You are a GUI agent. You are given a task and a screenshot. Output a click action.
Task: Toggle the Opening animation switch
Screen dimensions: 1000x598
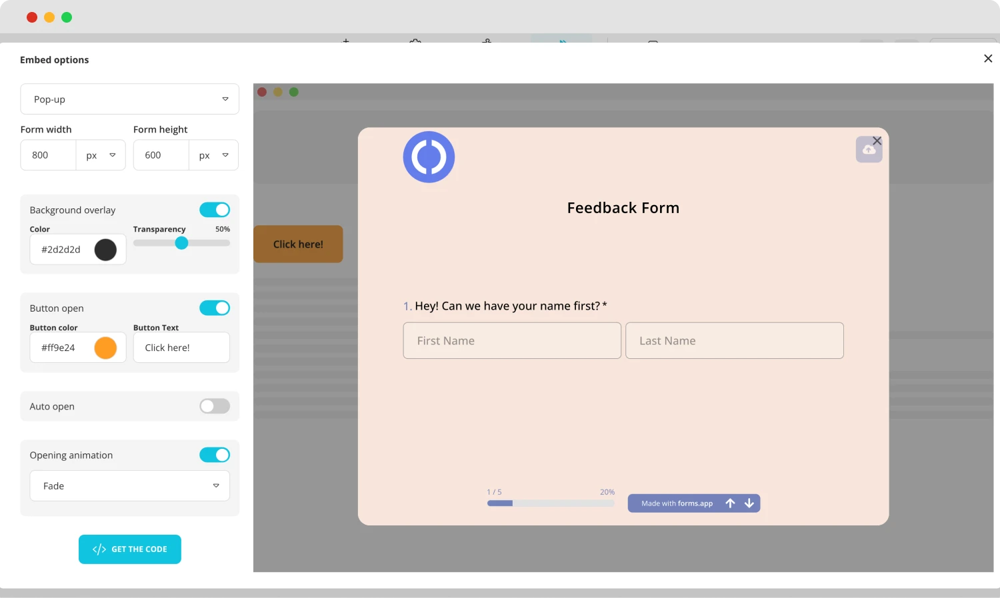point(214,455)
